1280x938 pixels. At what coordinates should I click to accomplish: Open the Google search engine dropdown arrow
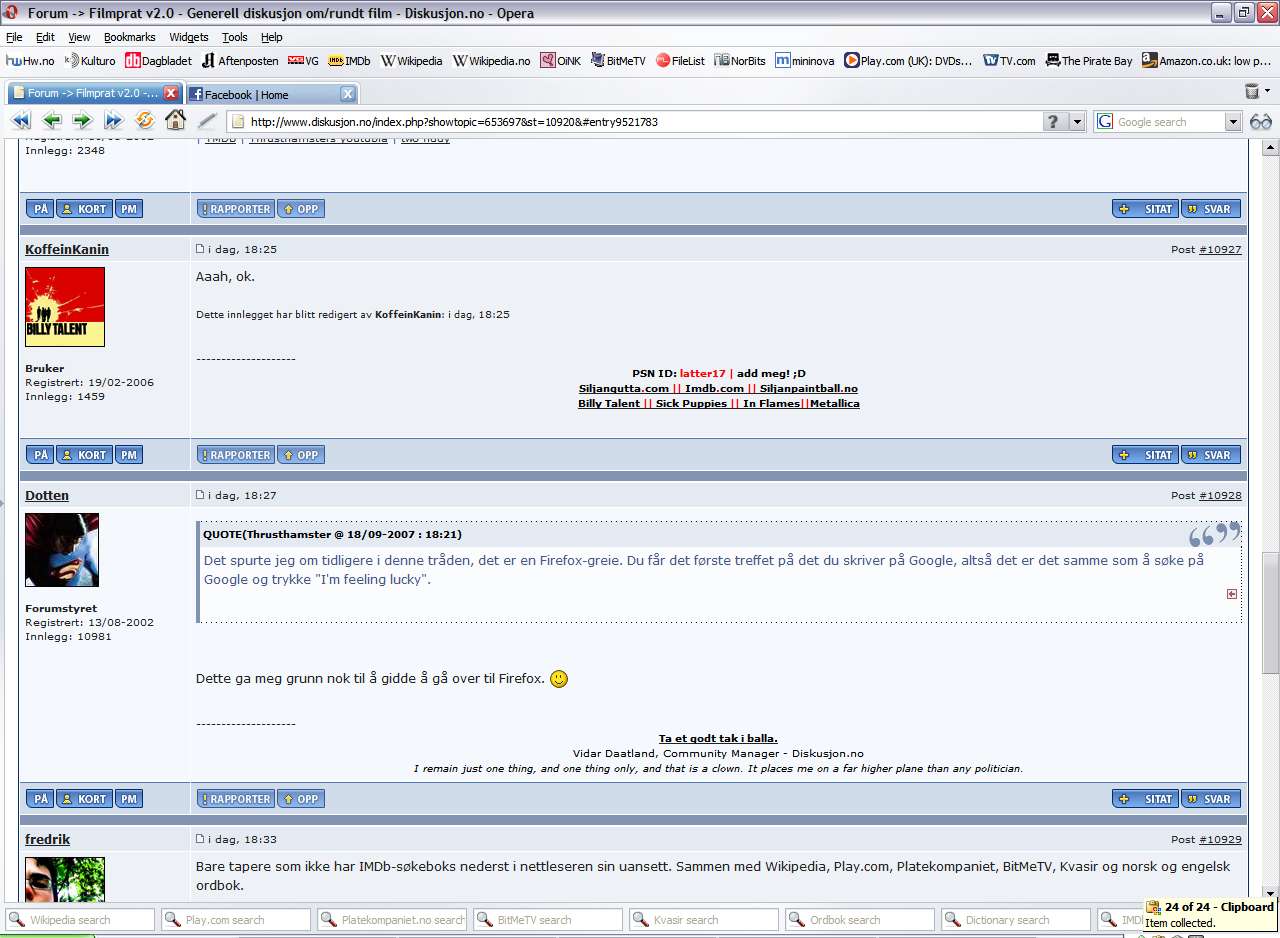click(x=1233, y=121)
